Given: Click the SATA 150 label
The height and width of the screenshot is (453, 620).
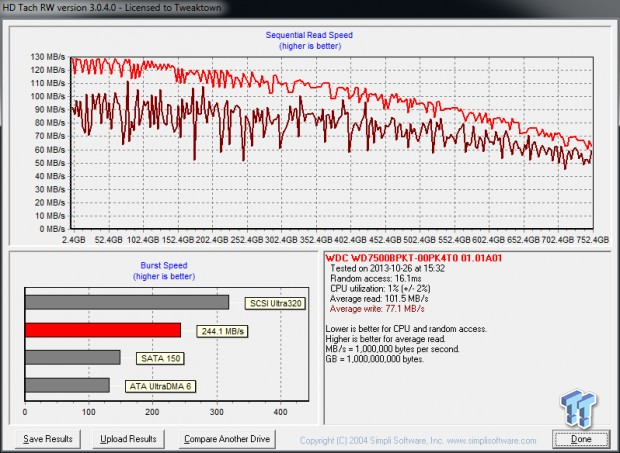Looking at the screenshot, I should [160, 359].
